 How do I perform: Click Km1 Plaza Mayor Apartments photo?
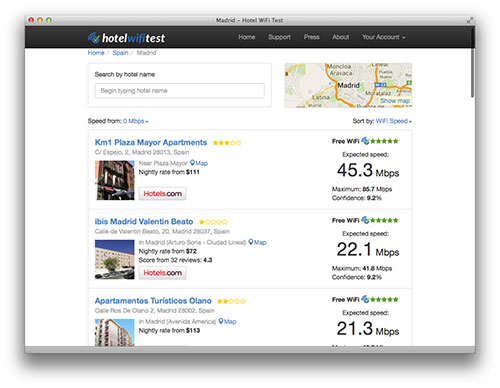click(115, 180)
